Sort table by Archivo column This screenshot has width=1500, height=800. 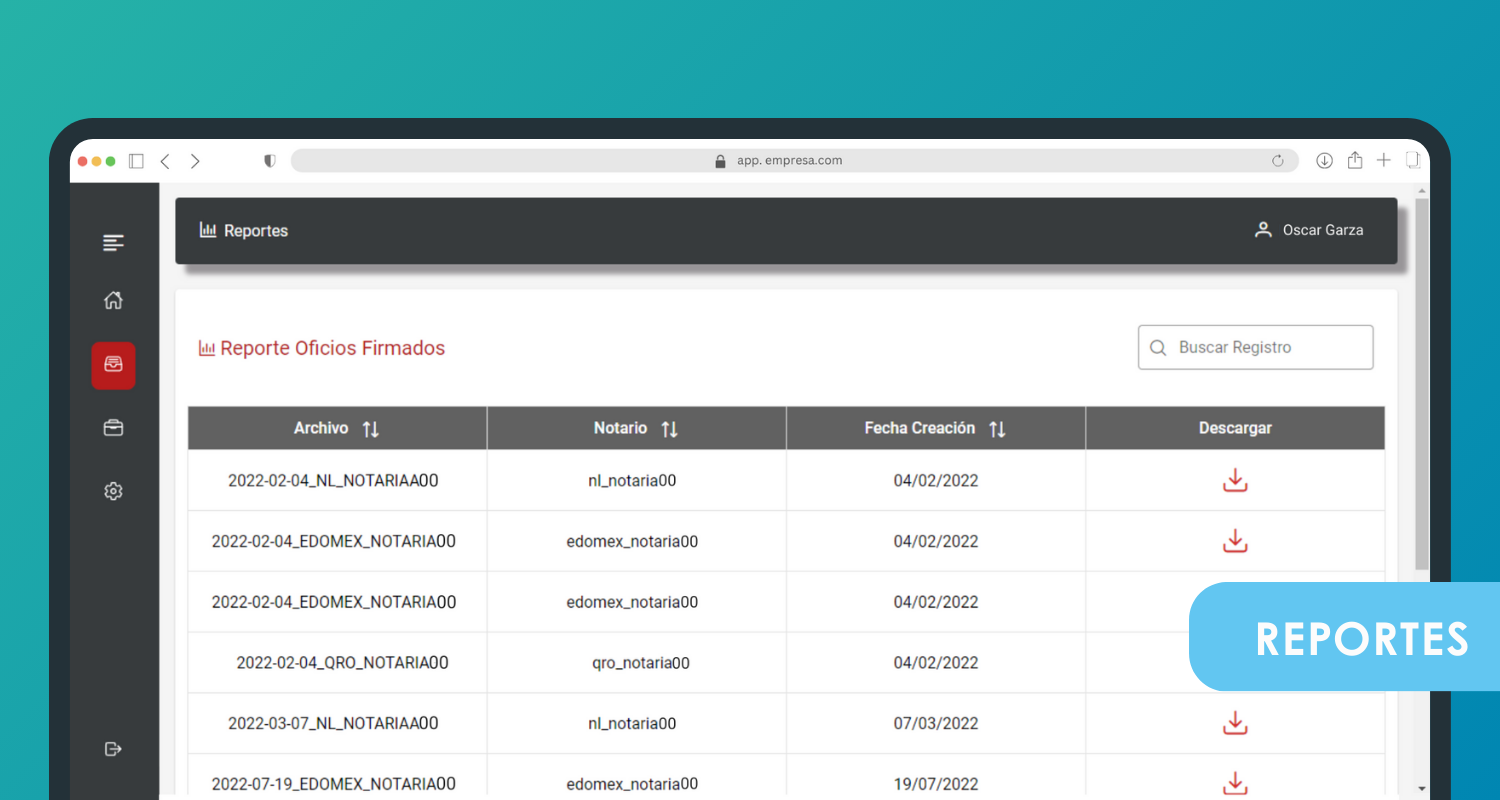click(x=370, y=429)
